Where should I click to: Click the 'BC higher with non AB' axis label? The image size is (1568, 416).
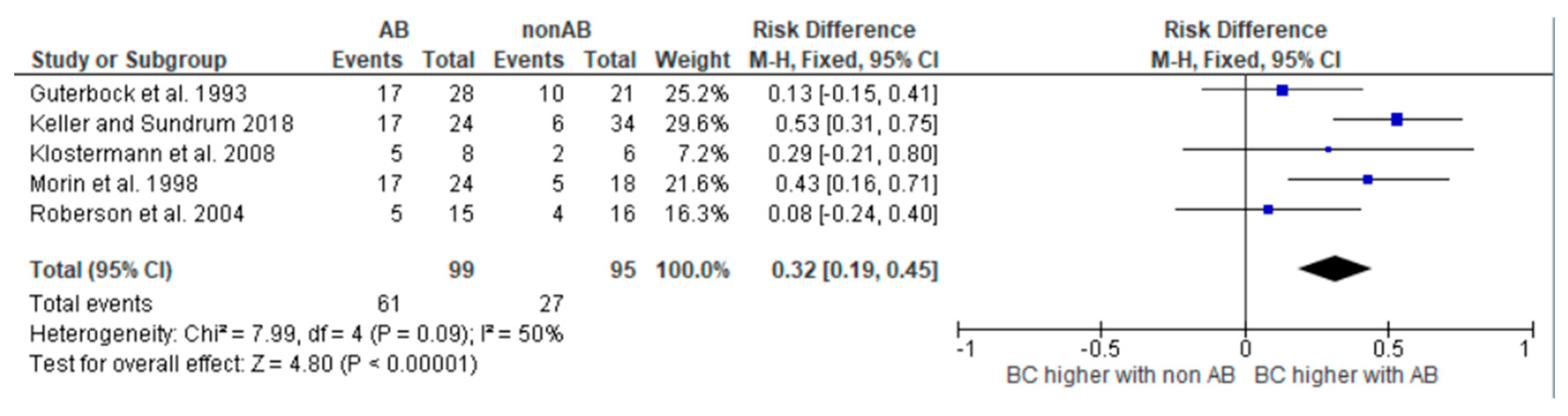tap(1120, 375)
